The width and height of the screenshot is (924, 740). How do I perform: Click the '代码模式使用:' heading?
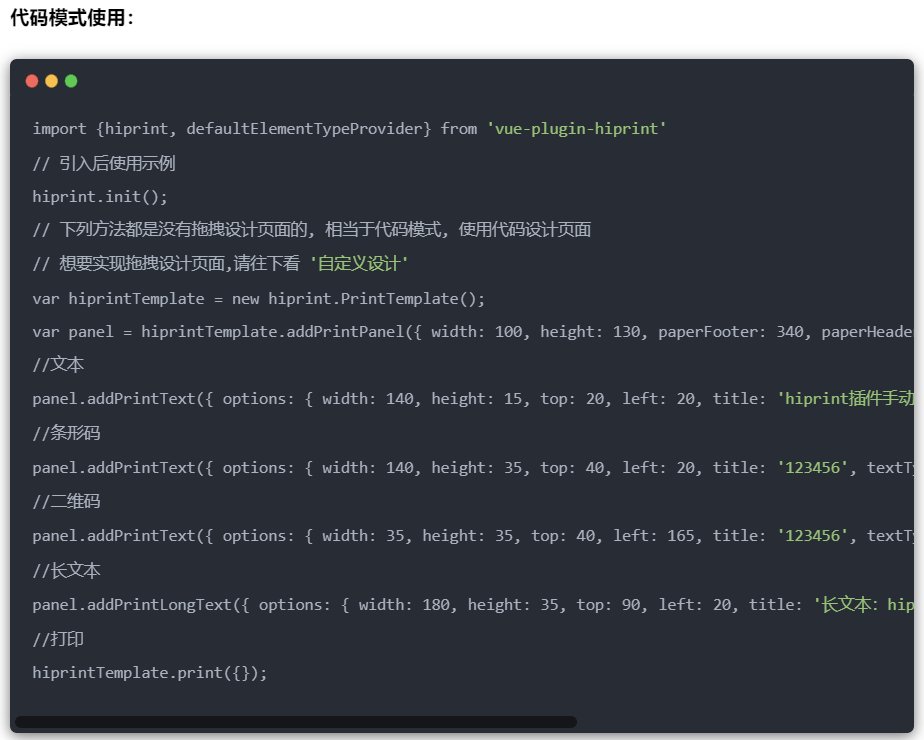[x=72, y=18]
